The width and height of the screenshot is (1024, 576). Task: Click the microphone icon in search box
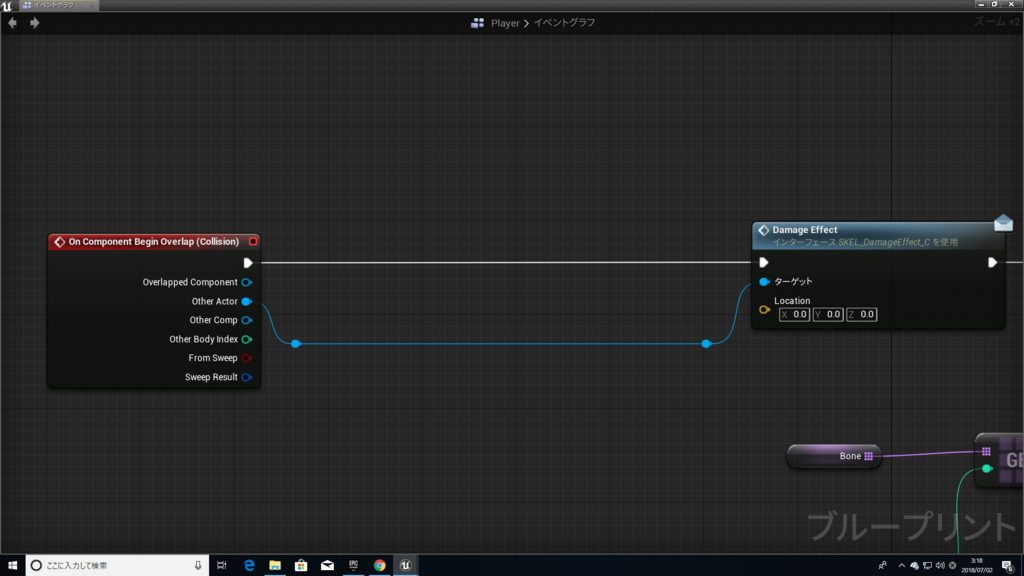click(198, 566)
